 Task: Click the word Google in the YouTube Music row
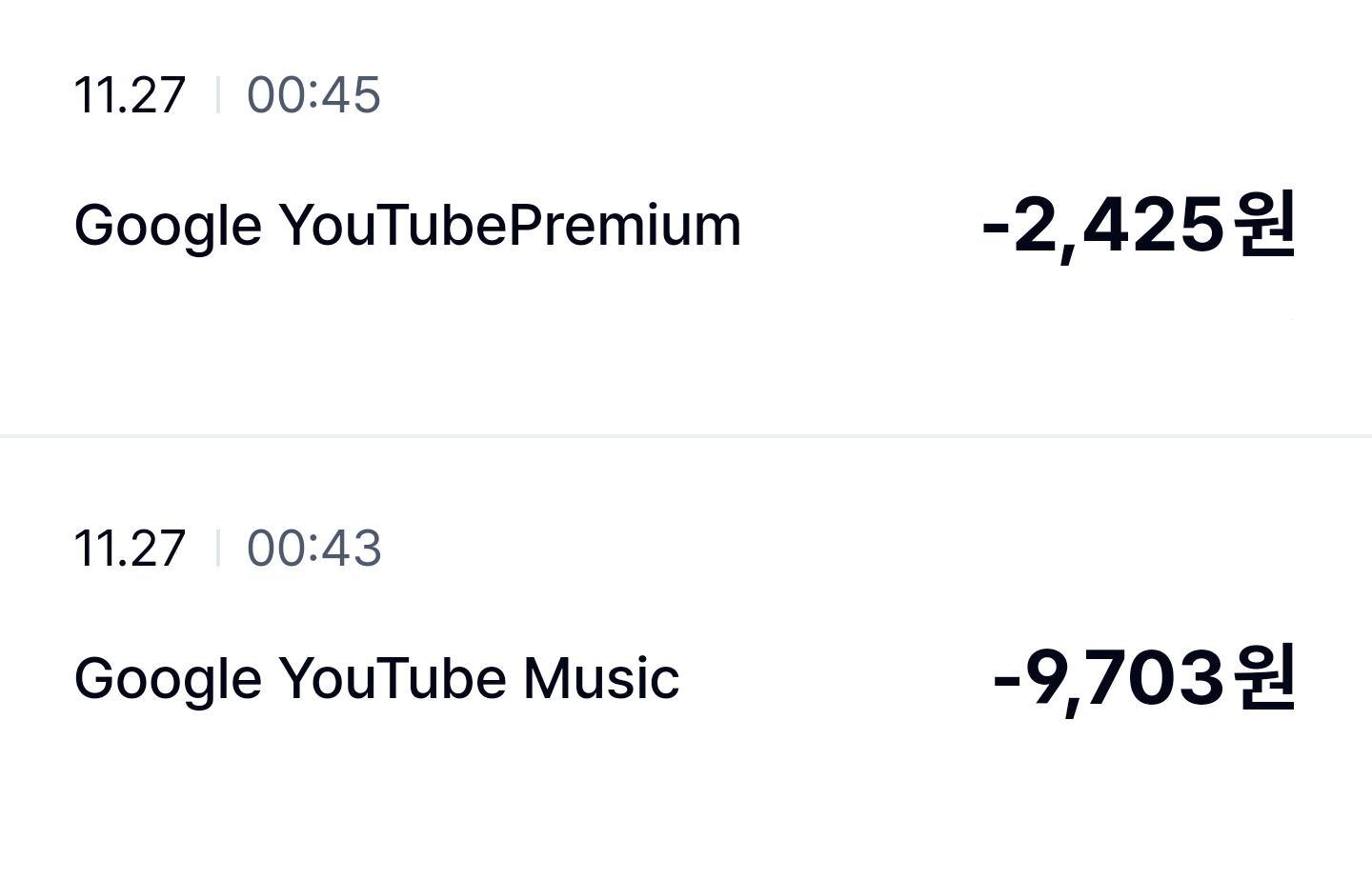tap(168, 679)
